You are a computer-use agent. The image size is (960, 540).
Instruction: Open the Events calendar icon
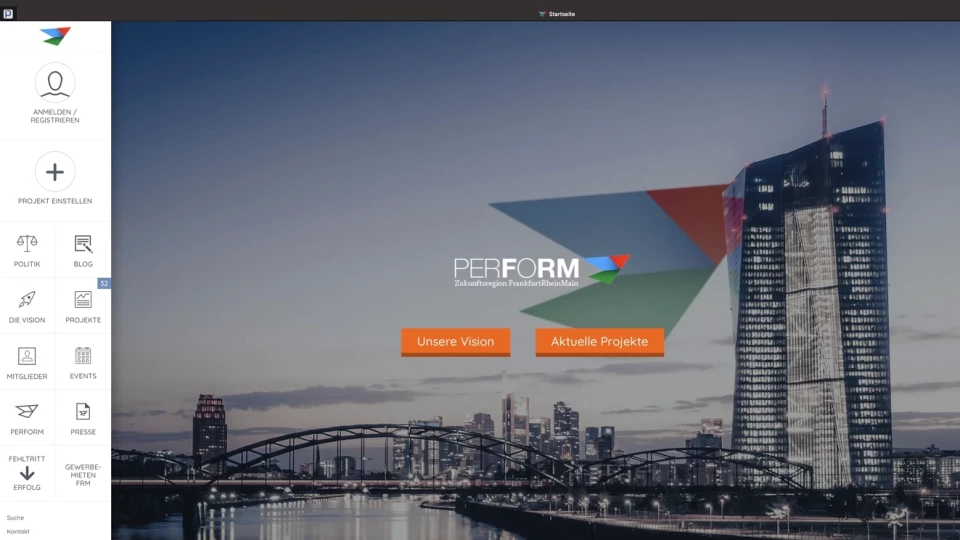point(83,356)
